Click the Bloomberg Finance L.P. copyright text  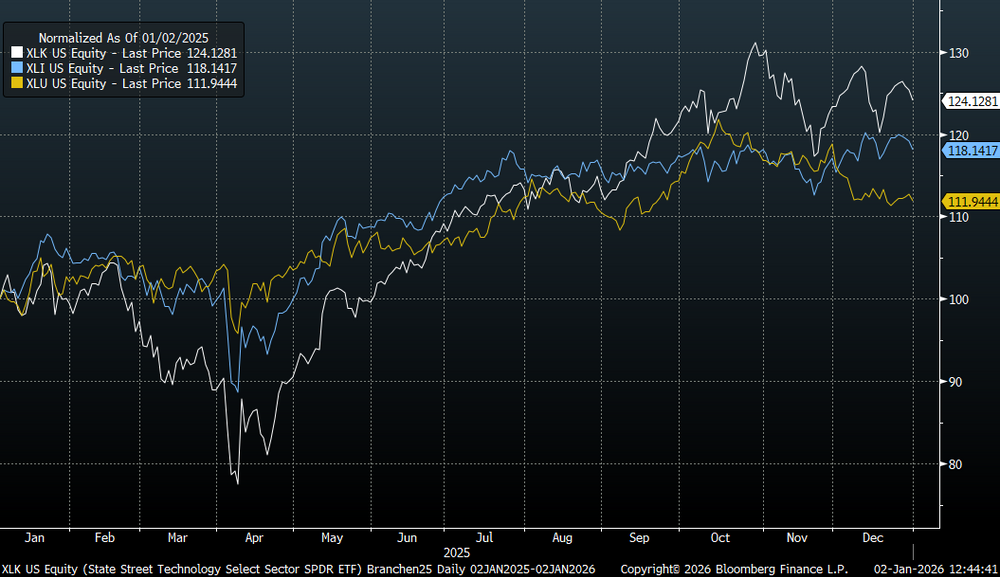(733, 568)
